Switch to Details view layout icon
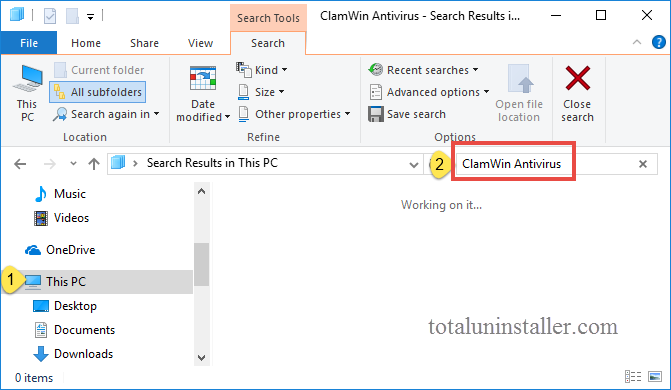The width and height of the screenshot is (671, 390). [633, 377]
